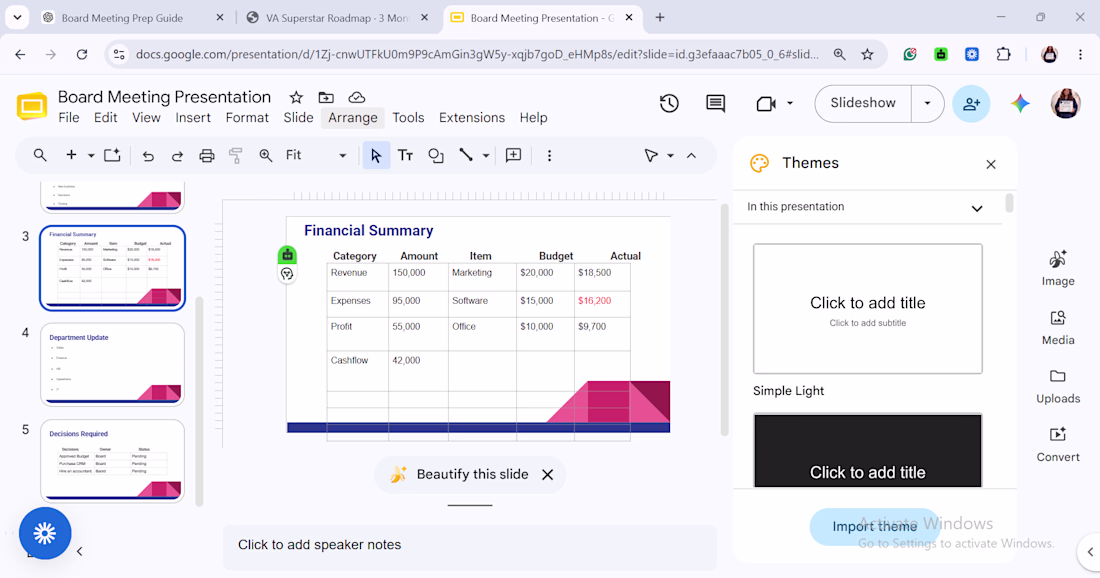Screen dimensions: 1100x578
Task: Click Beautify this slide suggestion
Action: point(472,475)
